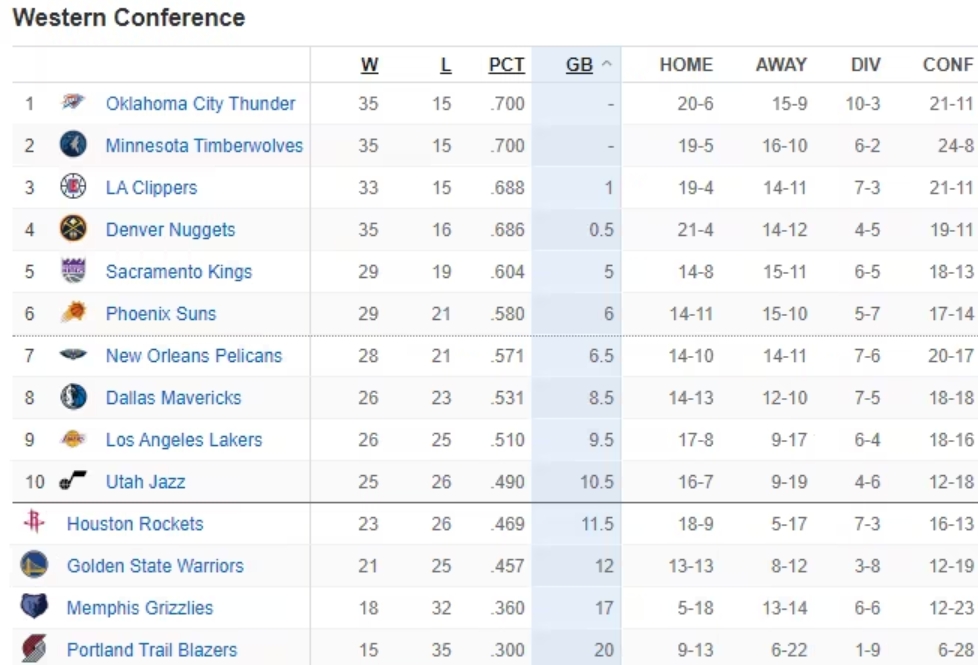This screenshot has width=978, height=665.
Task: Sort table by W column header
Action: coord(369,65)
